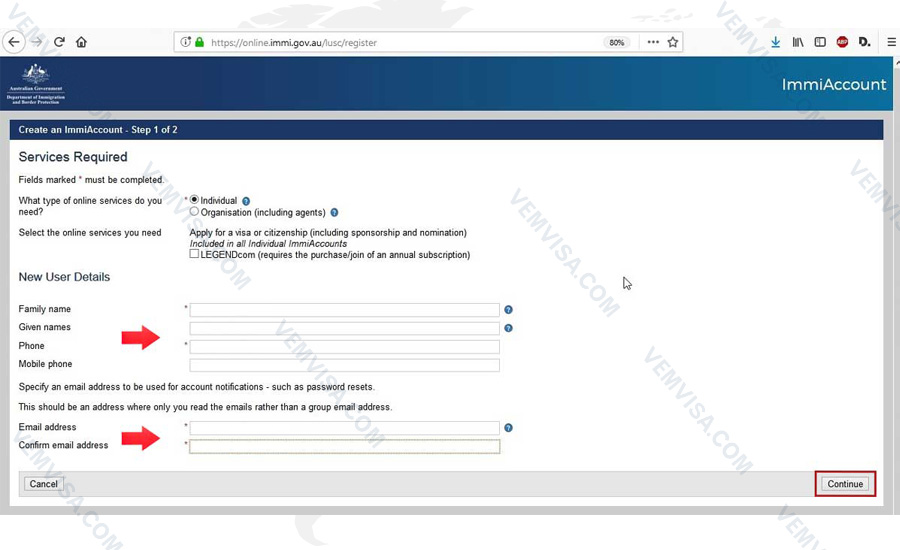
Task: Click the Services Required heading
Action: [73, 157]
